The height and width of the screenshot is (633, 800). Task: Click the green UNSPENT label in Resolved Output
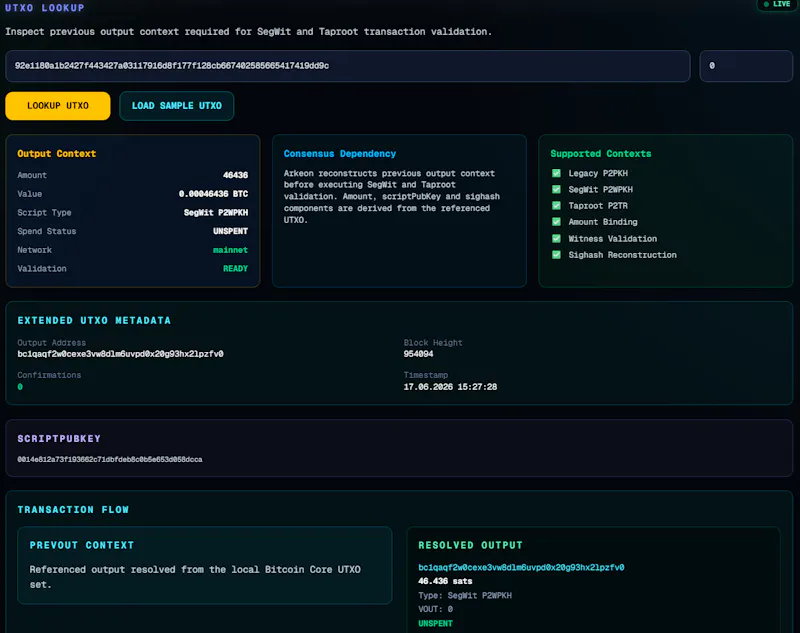coord(435,623)
